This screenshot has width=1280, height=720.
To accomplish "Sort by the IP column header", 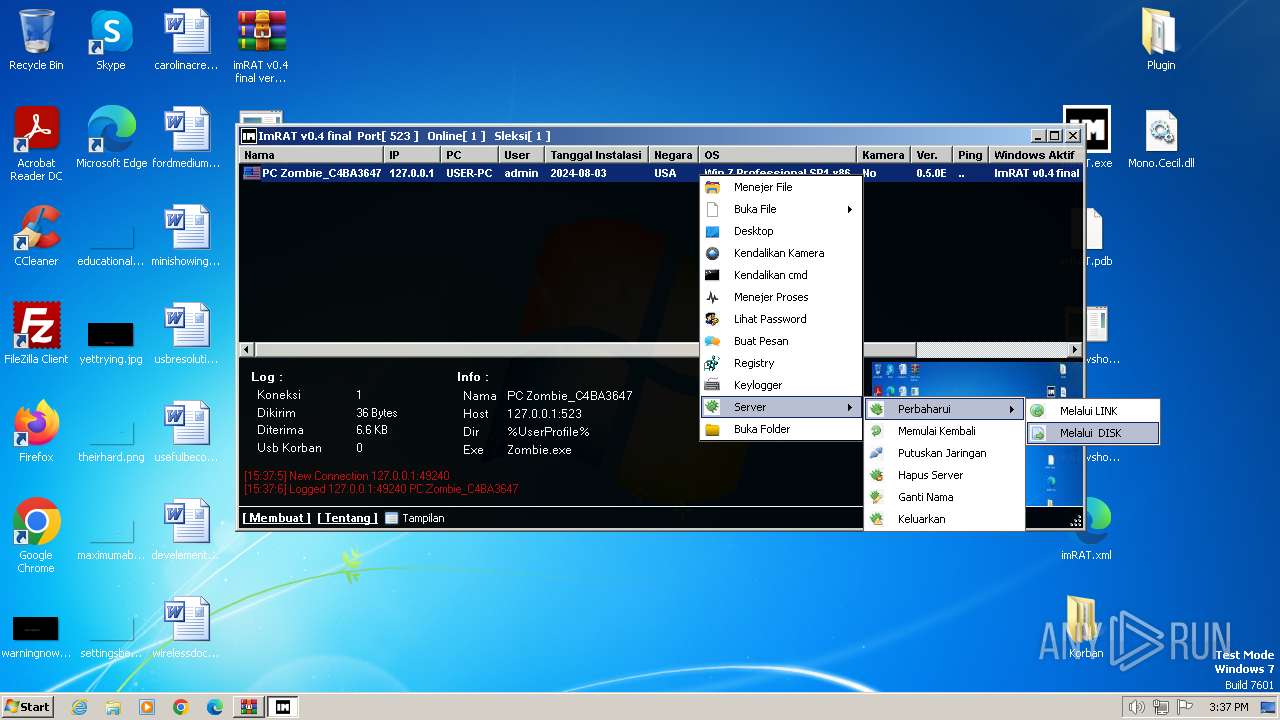I will [x=411, y=155].
